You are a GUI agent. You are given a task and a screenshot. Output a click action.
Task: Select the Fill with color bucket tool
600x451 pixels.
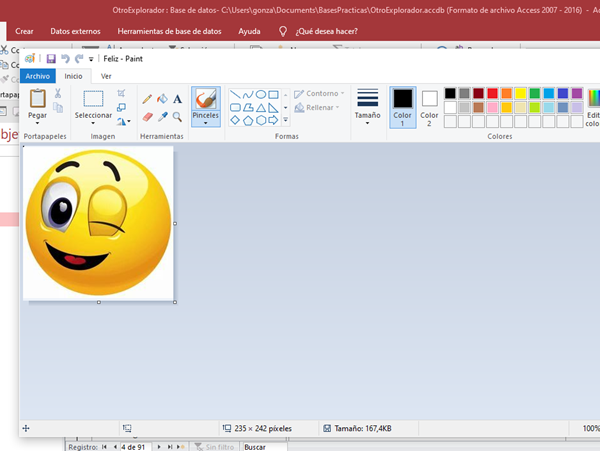tap(162, 99)
